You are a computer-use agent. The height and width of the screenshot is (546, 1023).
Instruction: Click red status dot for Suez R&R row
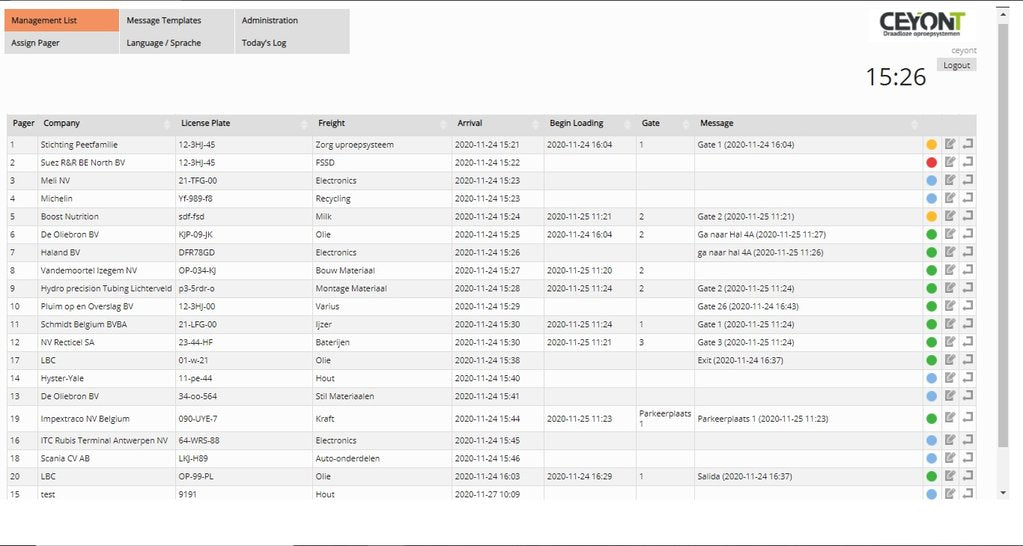[x=931, y=162]
